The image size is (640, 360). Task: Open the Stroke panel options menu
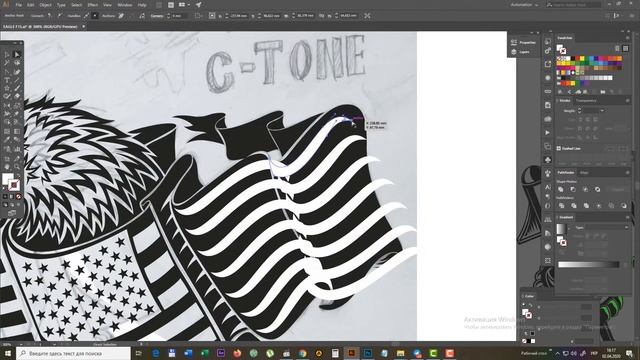pyautogui.click(x=628, y=100)
